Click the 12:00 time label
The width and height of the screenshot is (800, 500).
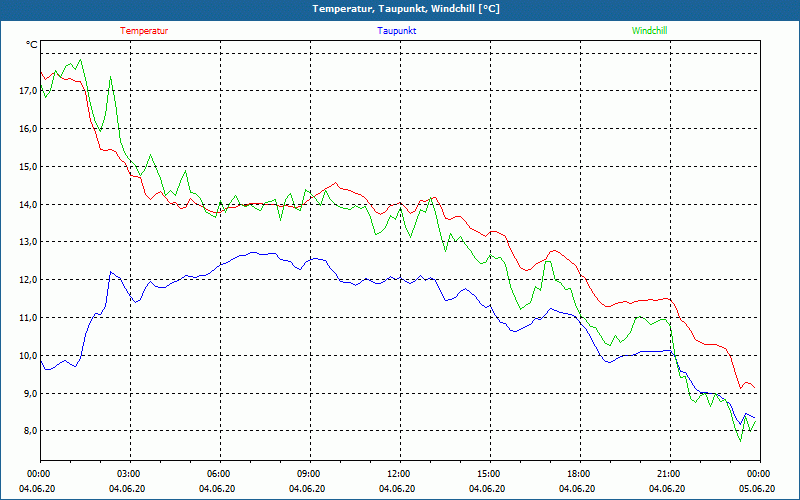click(397, 474)
